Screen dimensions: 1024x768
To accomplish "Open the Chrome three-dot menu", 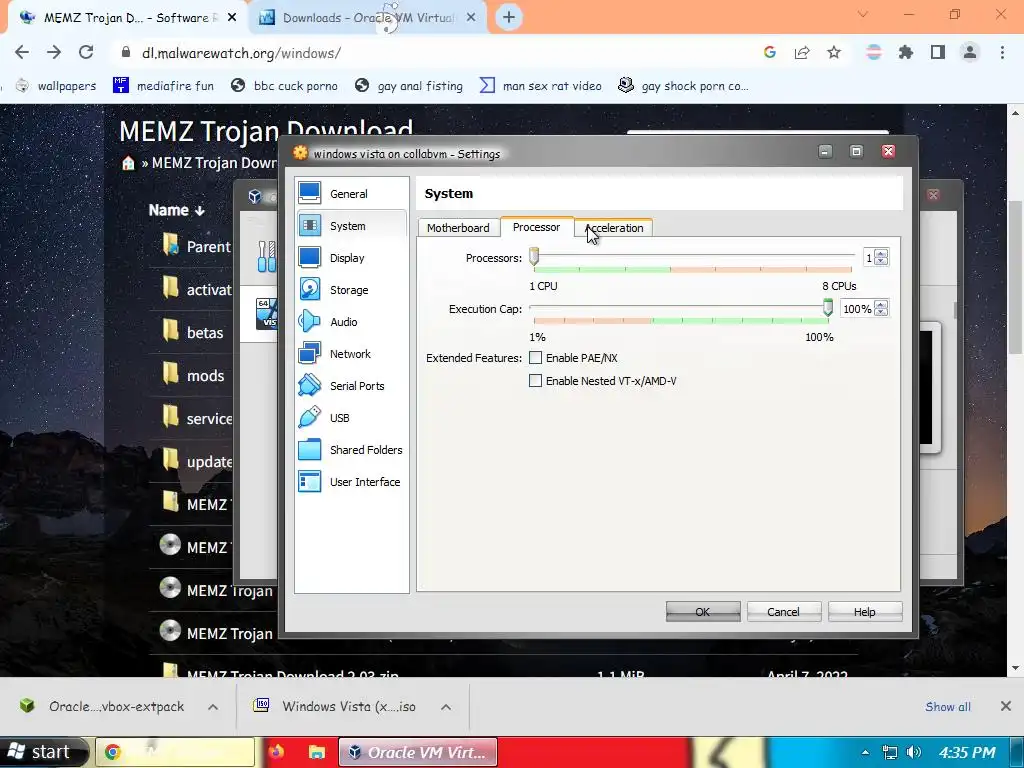I will [x=1002, y=52].
